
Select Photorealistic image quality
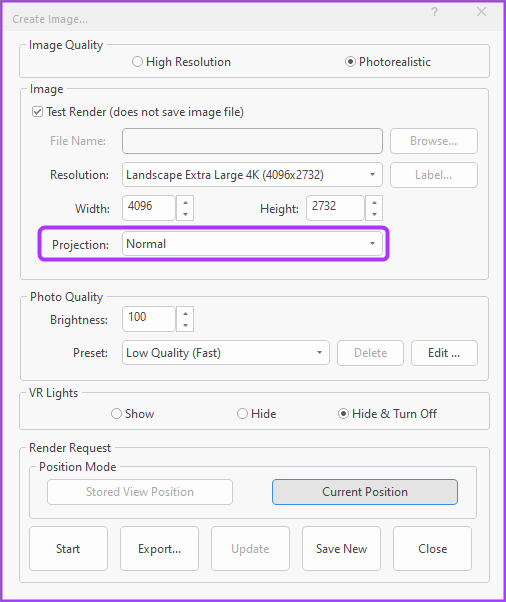[350, 61]
